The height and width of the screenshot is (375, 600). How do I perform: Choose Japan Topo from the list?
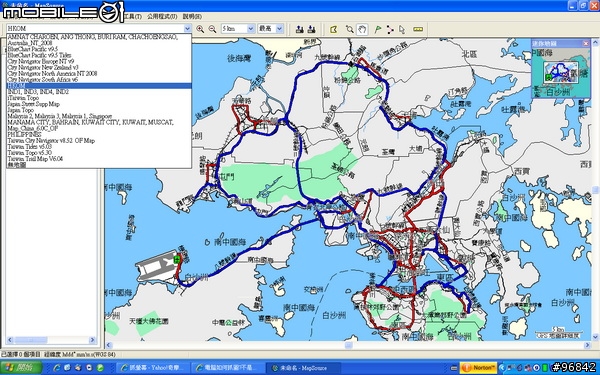pyautogui.click(x=99, y=110)
